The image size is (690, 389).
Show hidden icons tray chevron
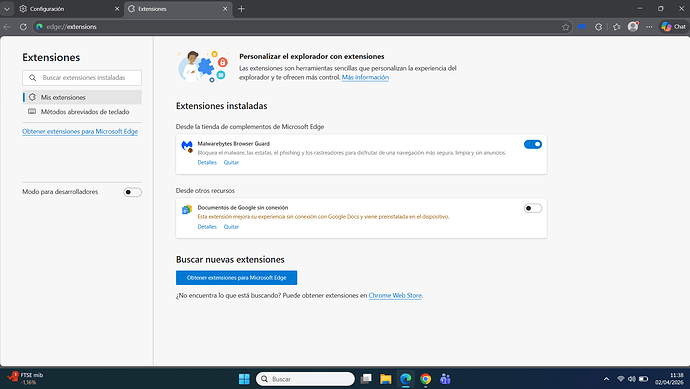pyautogui.click(x=606, y=379)
